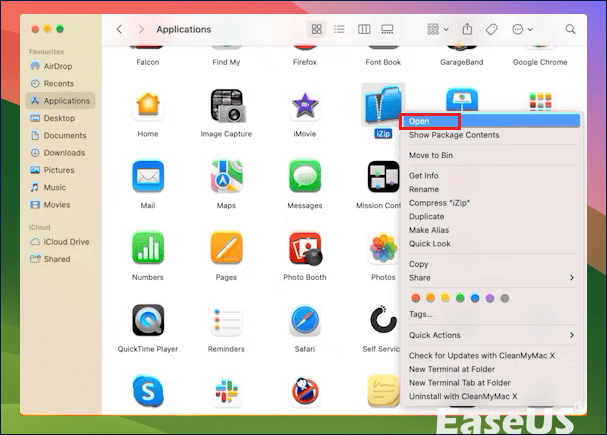Switch to list view

340,30
